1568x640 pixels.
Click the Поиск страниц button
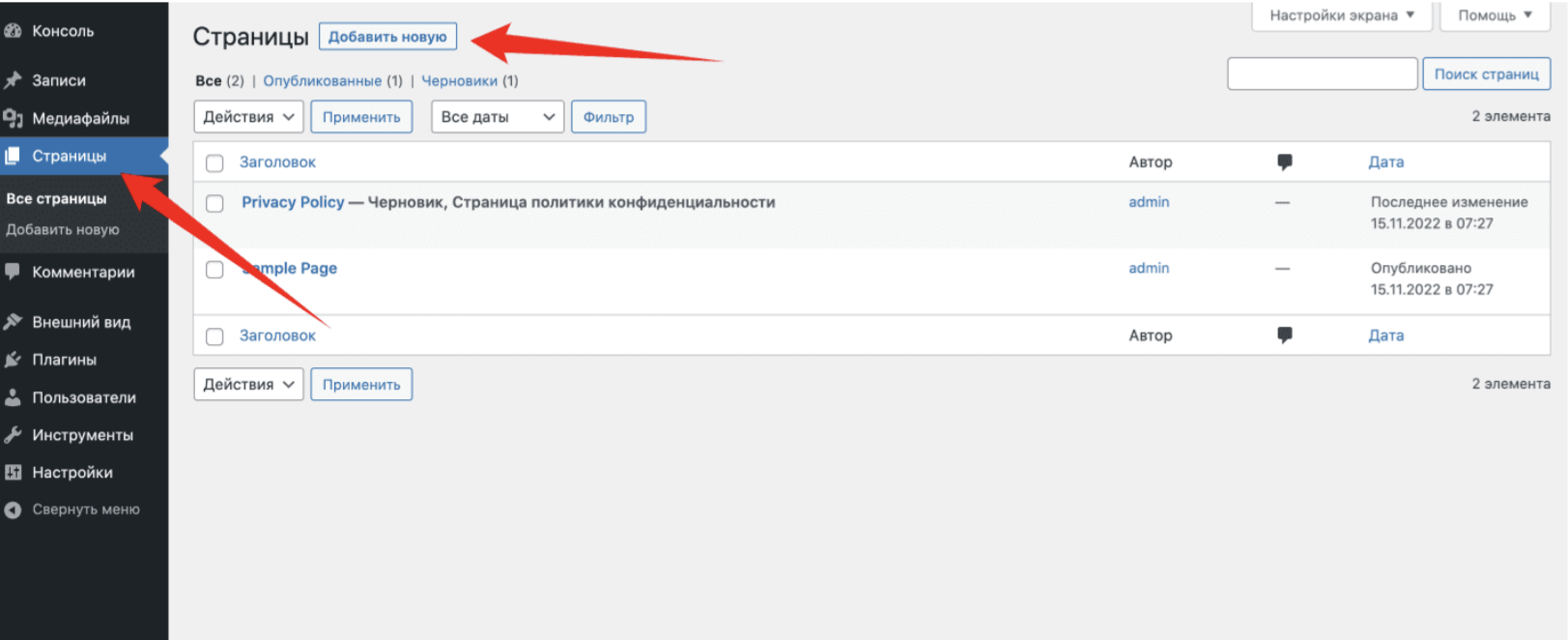(x=1486, y=73)
